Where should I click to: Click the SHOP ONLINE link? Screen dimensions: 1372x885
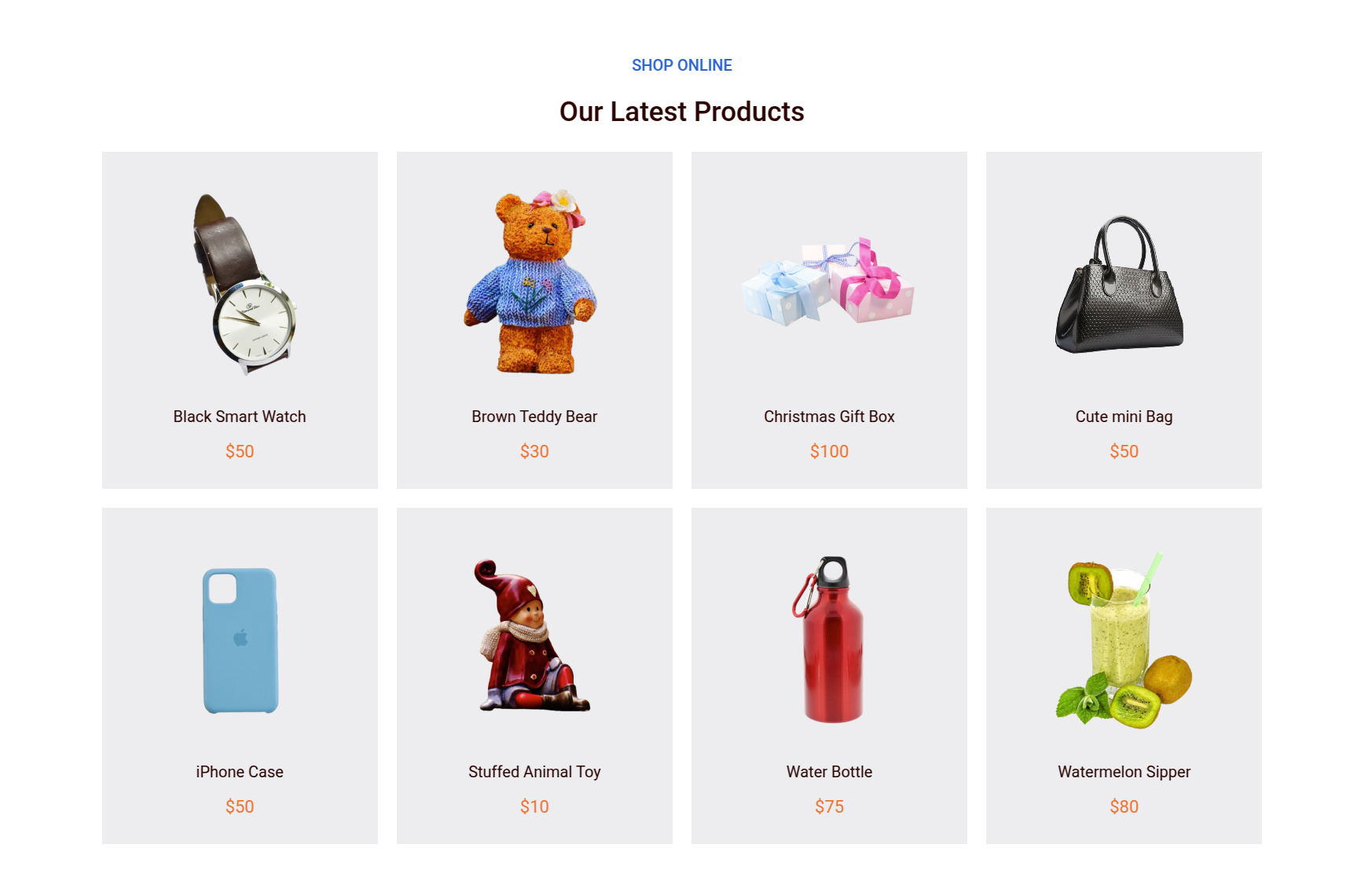click(x=682, y=65)
